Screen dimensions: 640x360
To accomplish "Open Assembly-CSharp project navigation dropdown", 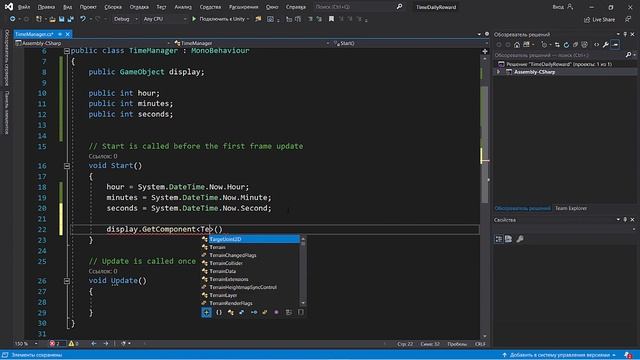I will (x=93, y=43).
